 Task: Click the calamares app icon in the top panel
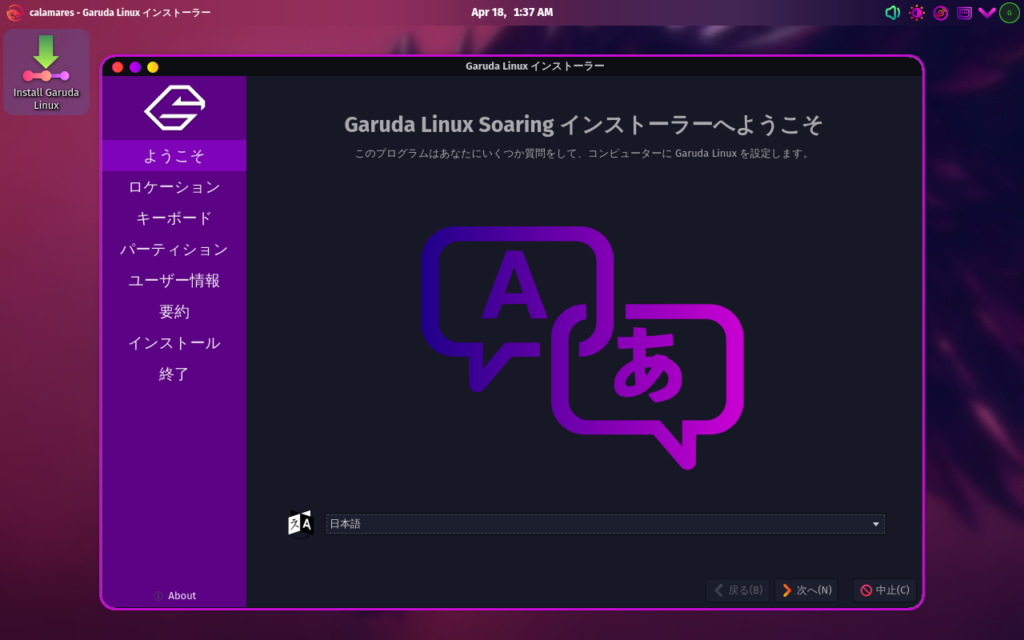tap(15, 13)
